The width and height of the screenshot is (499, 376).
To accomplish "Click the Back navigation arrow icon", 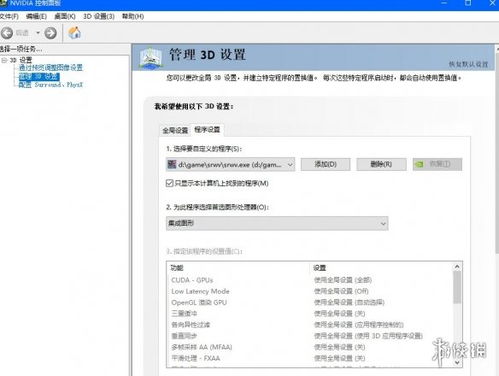I will click(7, 33).
